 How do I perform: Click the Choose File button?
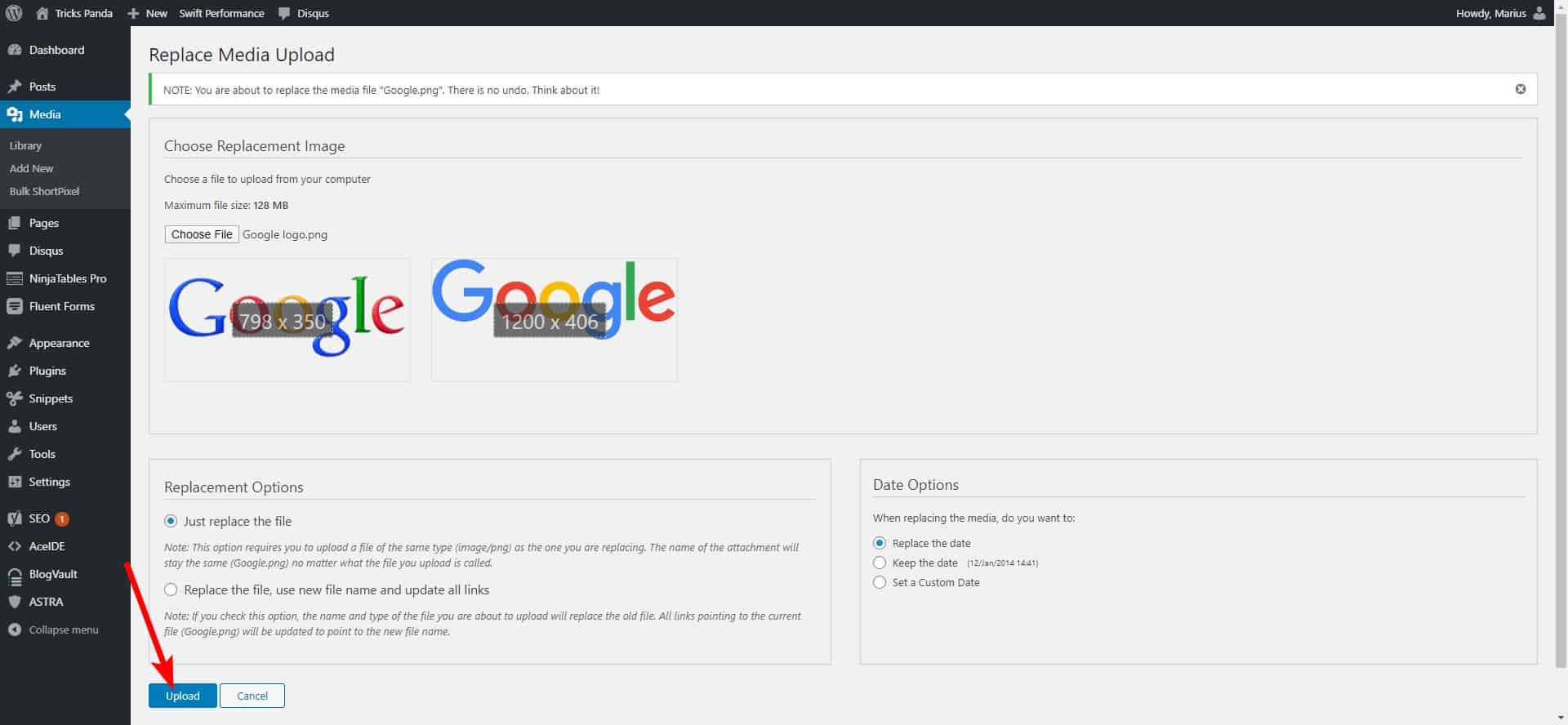(x=202, y=234)
